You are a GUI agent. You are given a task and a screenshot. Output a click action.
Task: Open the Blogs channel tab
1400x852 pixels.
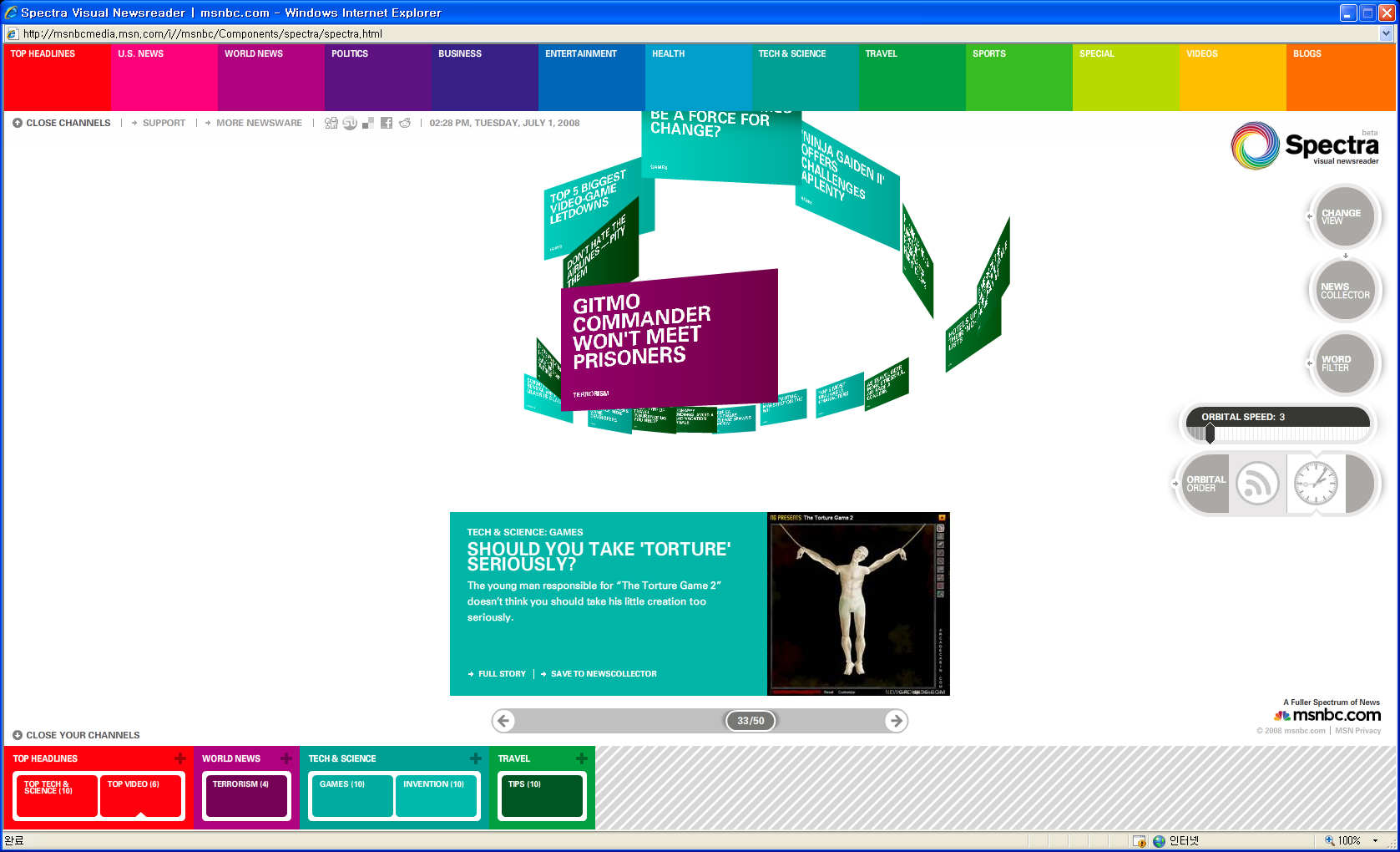tap(1341, 77)
